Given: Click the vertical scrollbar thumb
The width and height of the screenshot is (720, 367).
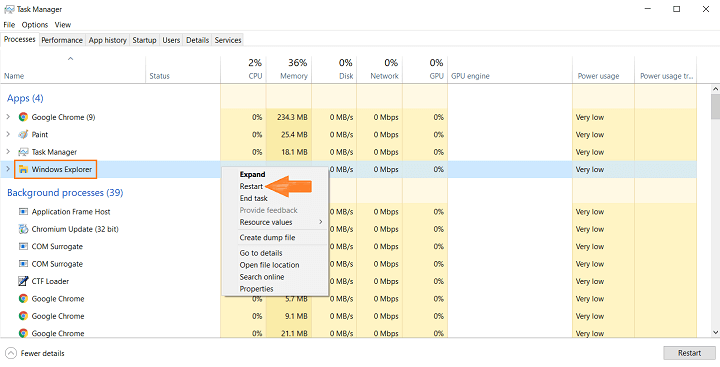Looking at the screenshot, I should 715,107.
